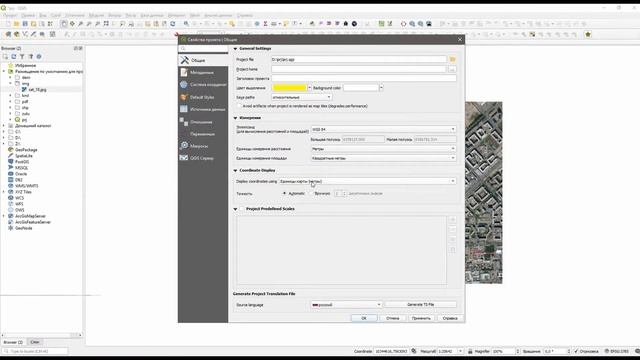Screen dimensions: 640x360
Task: Select the manual (Вручную) precision radio button
Action: [311, 193]
